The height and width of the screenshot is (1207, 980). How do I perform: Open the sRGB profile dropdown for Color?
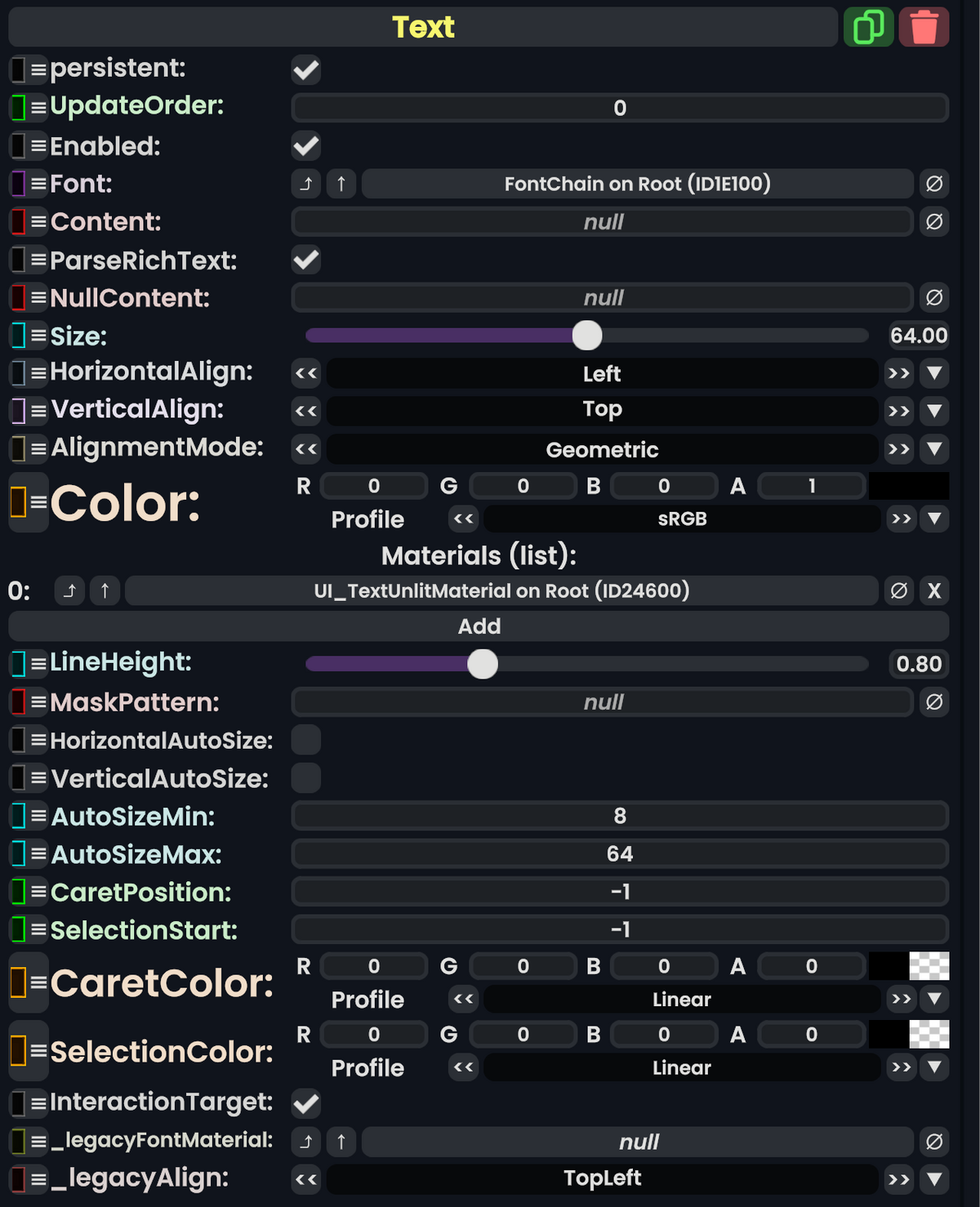tap(933, 519)
